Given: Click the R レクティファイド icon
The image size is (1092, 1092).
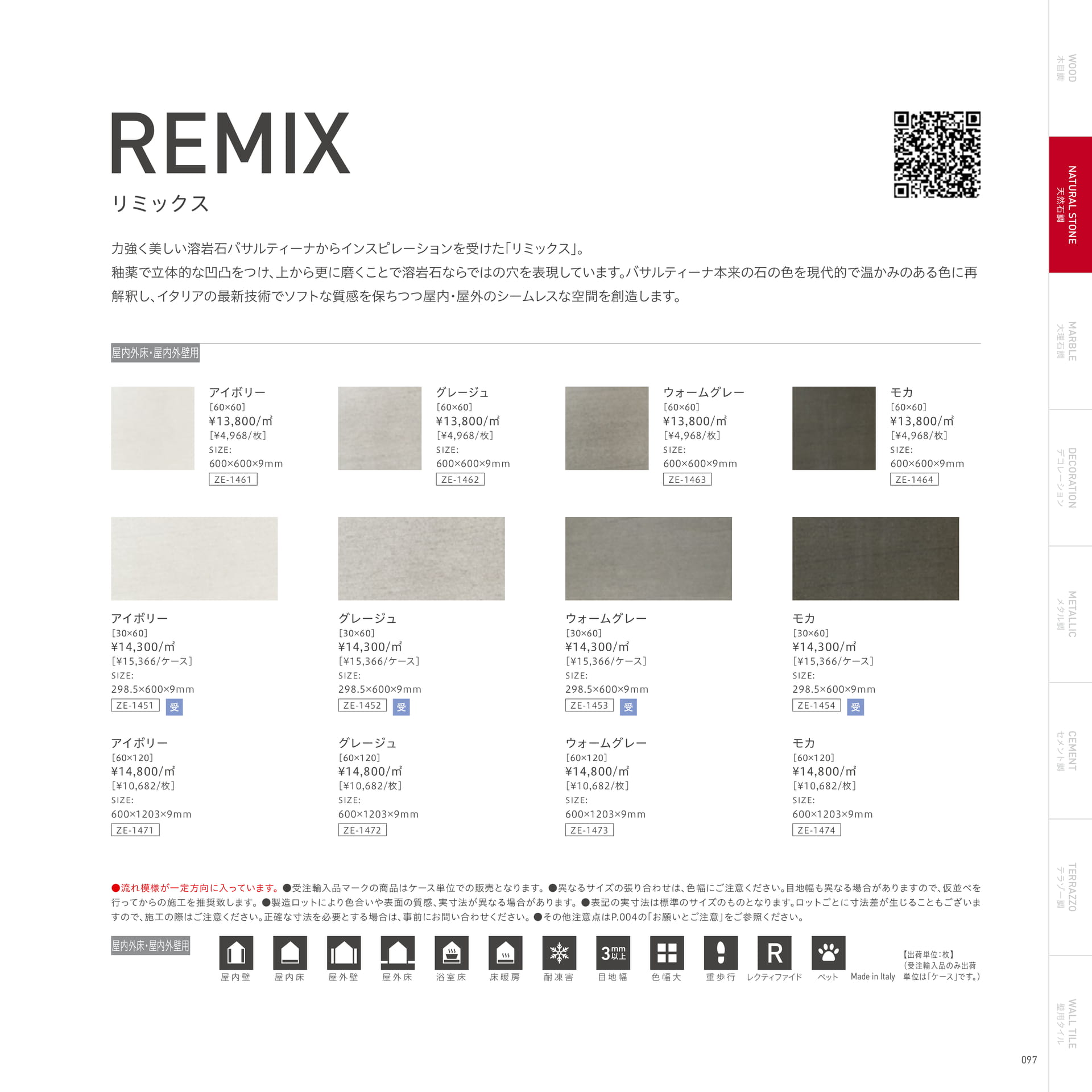Looking at the screenshot, I should [x=775, y=953].
